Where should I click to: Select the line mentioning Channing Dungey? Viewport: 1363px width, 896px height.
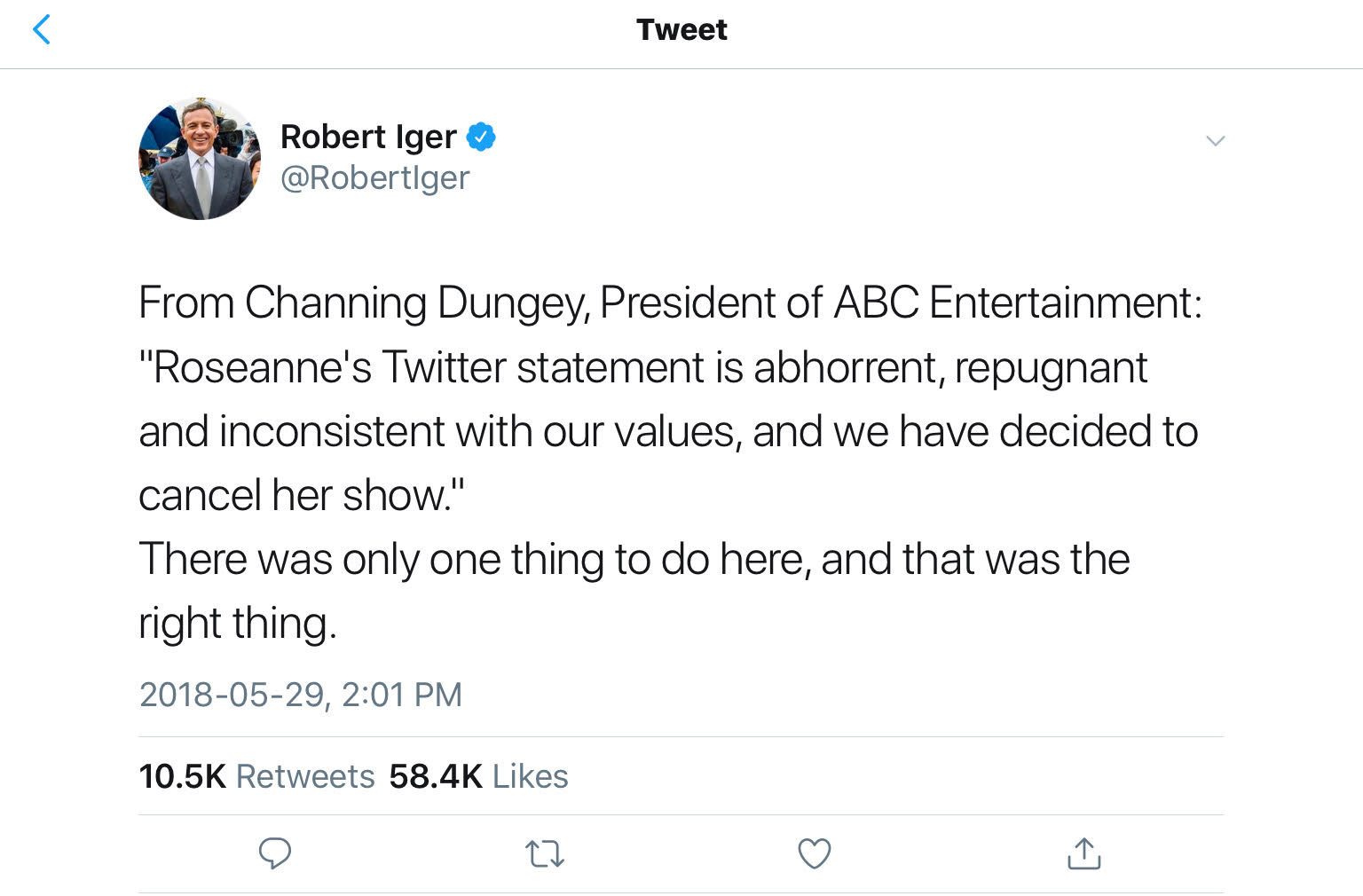click(671, 303)
